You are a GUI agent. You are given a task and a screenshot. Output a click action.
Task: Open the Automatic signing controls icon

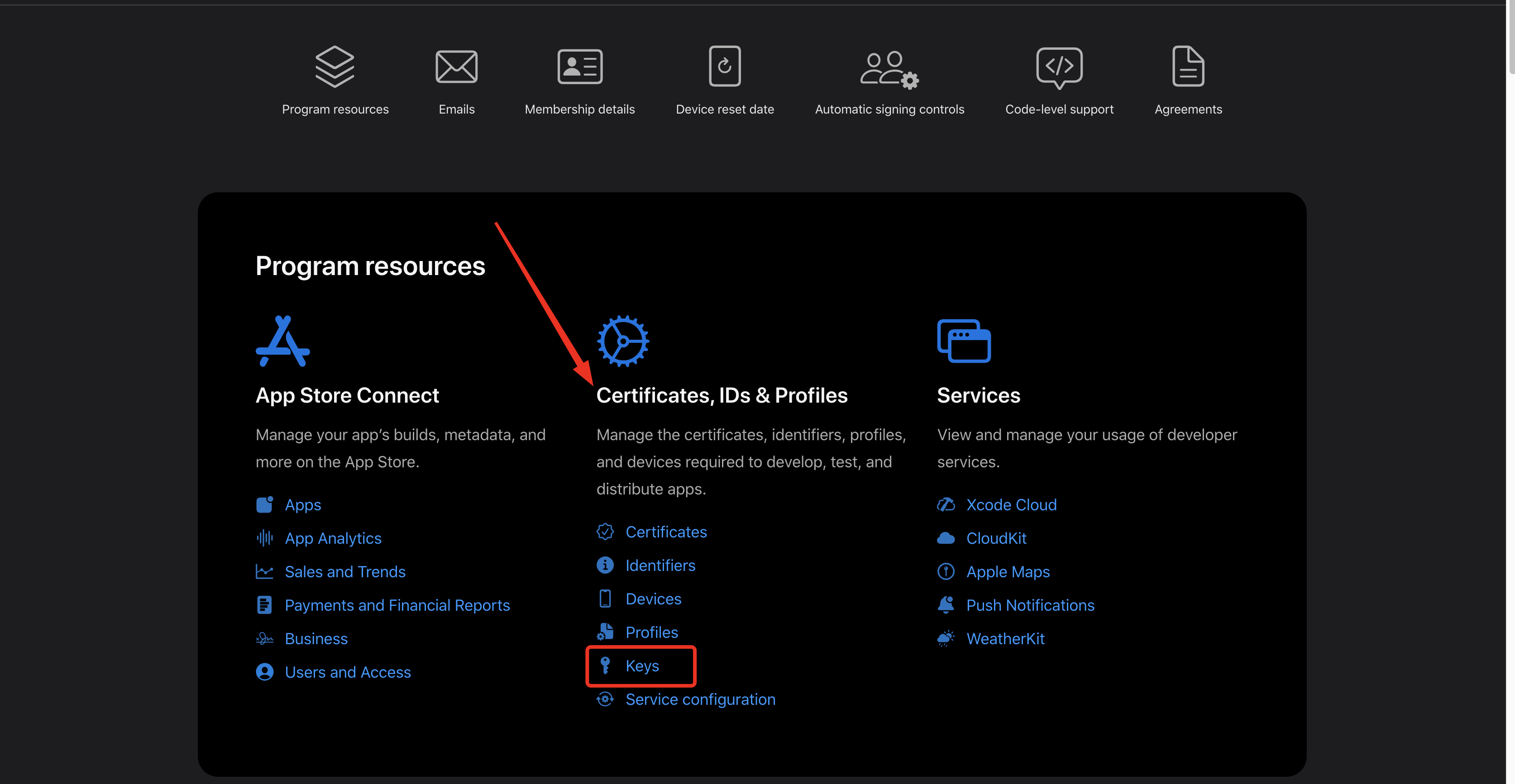[889, 69]
